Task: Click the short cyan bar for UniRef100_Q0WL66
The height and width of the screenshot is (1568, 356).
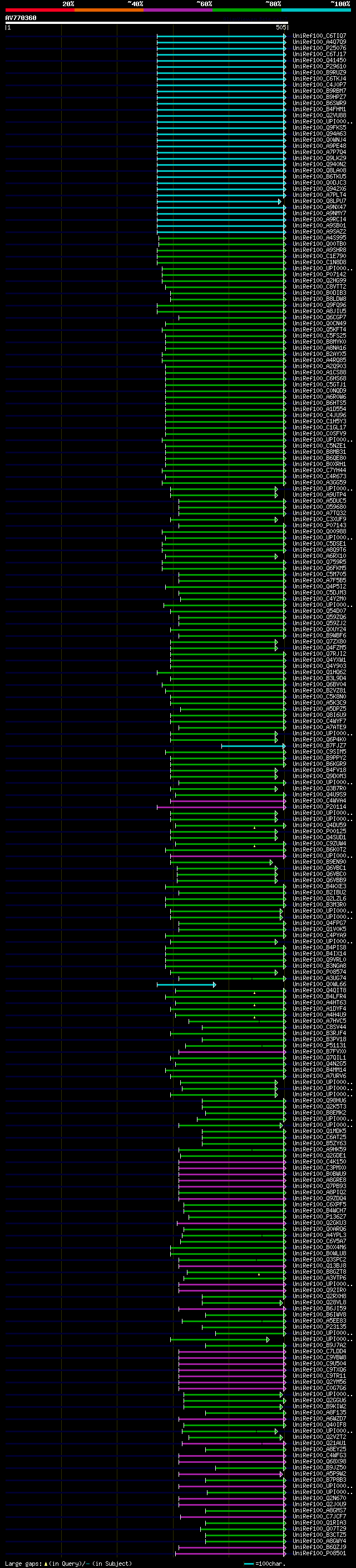Action: (186, 985)
